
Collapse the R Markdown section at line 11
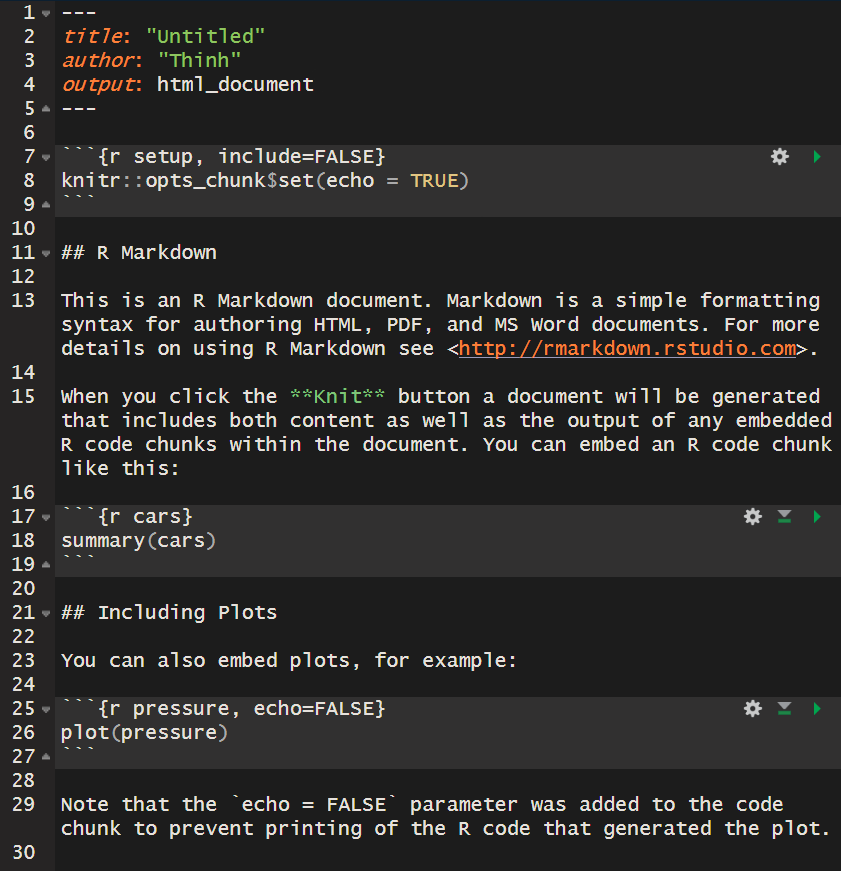(46, 253)
